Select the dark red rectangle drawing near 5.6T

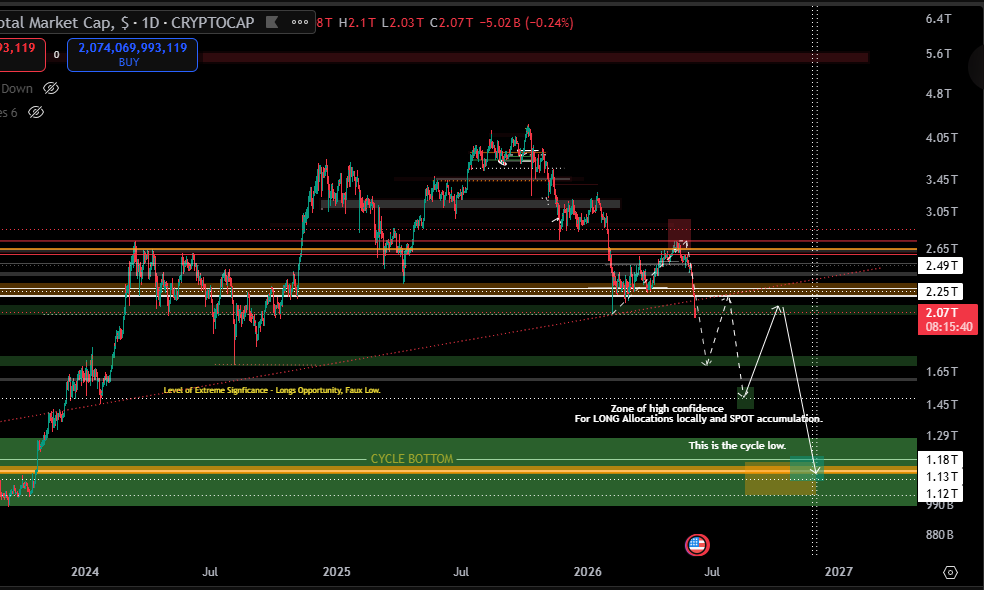pyautogui.click(x=535, y=58)
